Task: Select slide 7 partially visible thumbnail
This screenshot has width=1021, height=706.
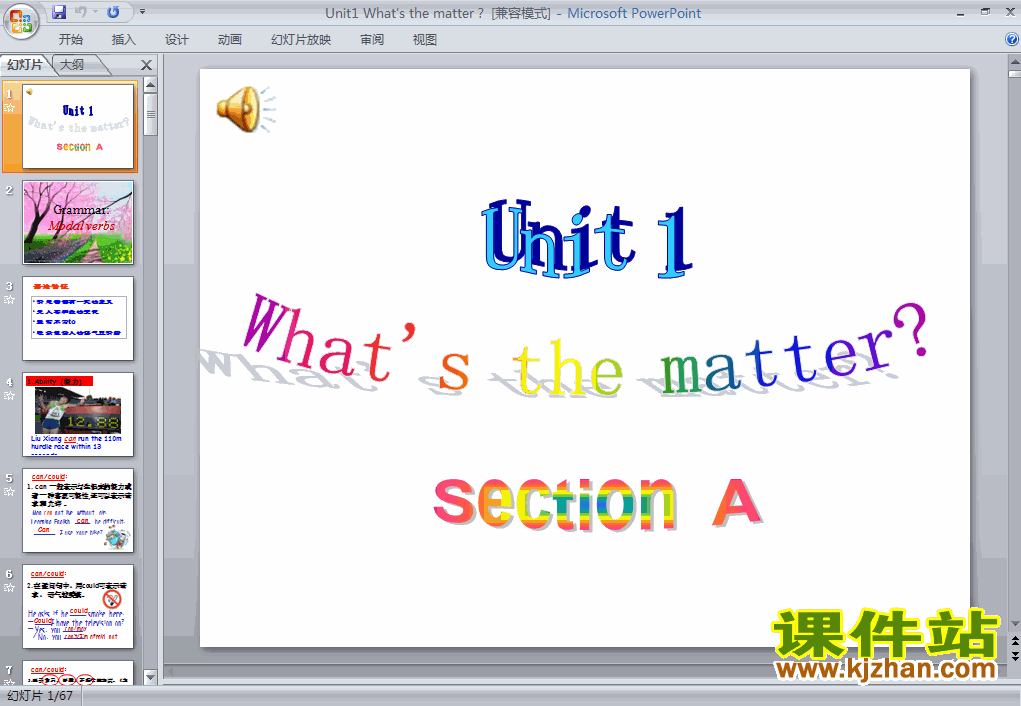Action: (78, 672)
